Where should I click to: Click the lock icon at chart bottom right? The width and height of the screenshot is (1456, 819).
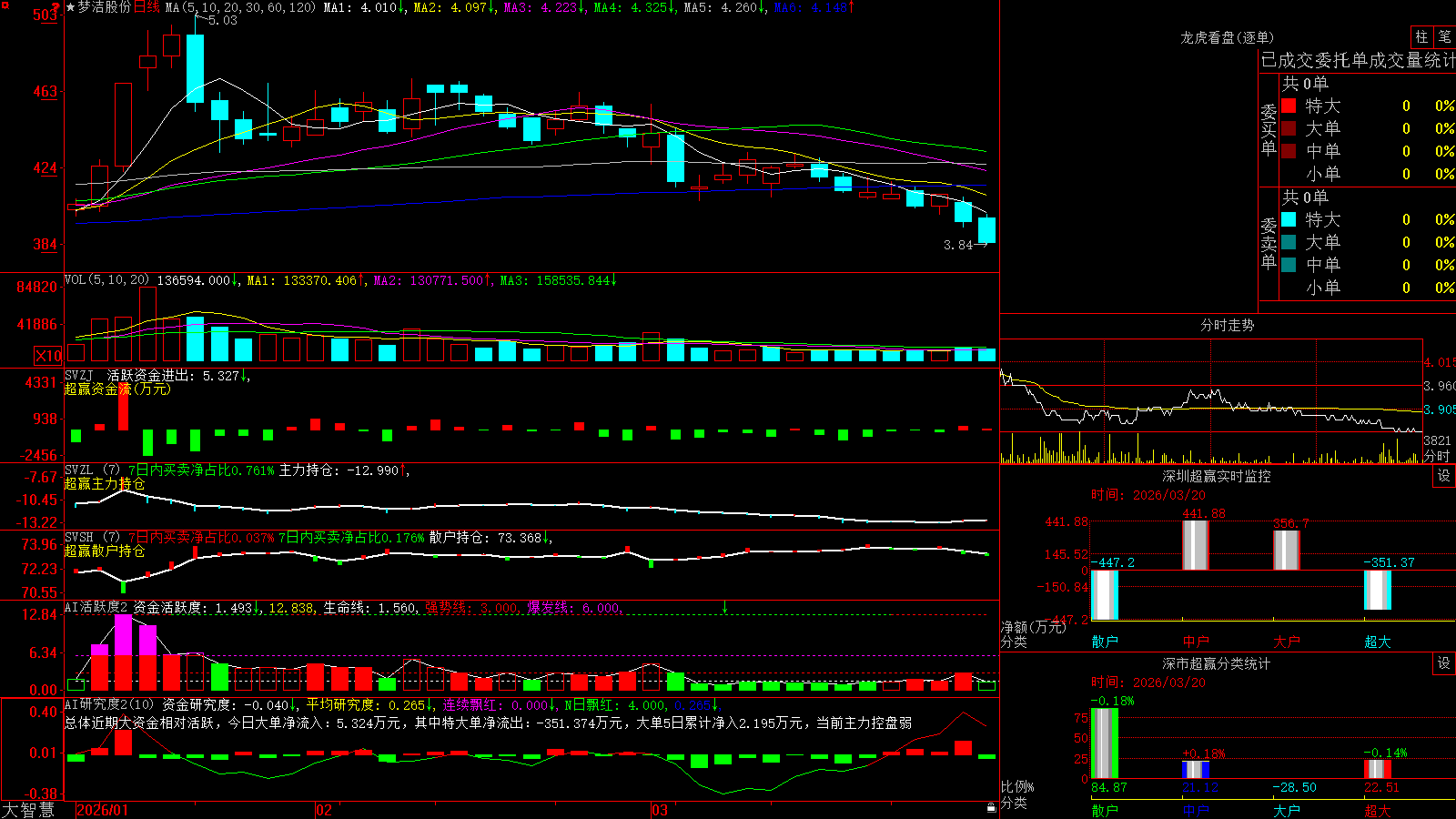pos(991,807)
